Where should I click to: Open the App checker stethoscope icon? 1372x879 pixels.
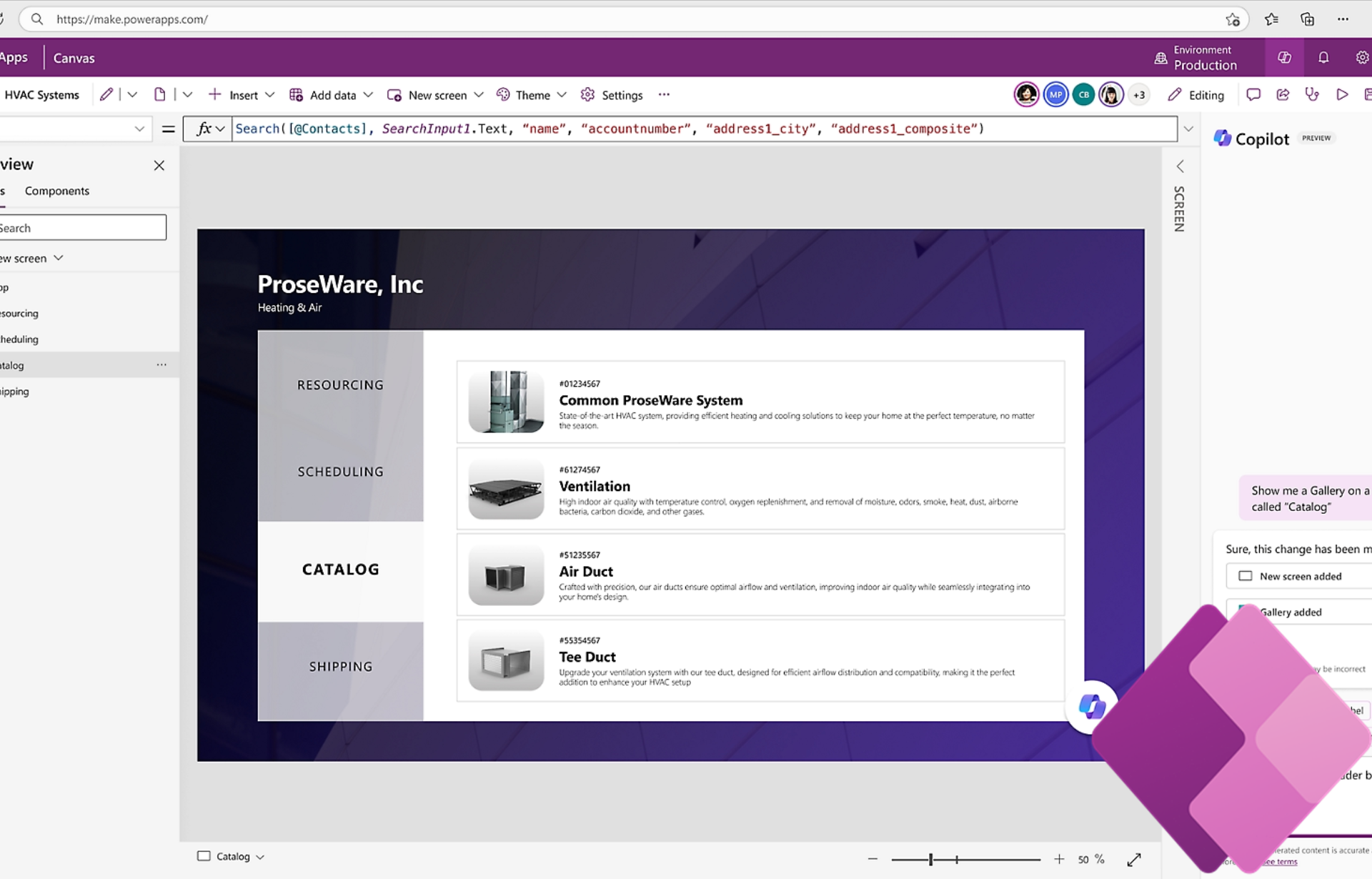coord(1312,94)
